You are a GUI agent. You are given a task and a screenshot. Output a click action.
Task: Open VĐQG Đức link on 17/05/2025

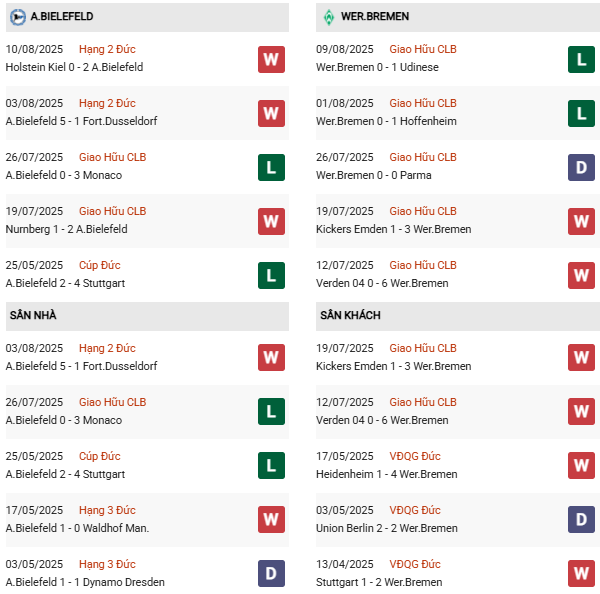coord(415,456)
